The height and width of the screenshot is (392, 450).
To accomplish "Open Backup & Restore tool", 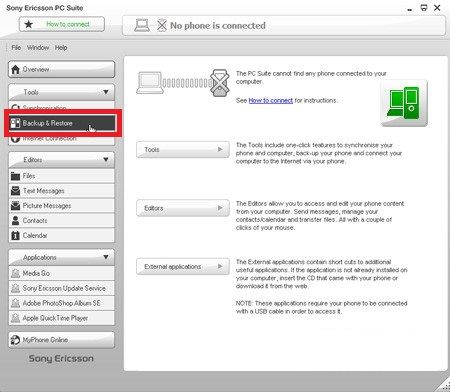I will 62,123.
